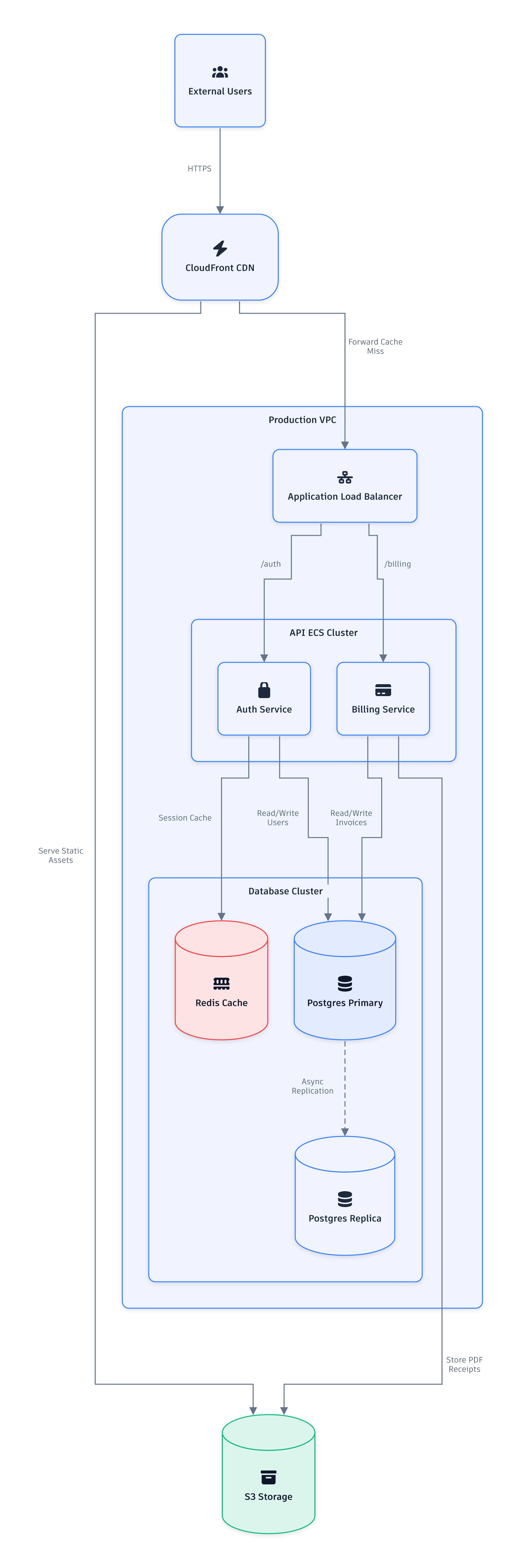Select the Application Load Balancer label
Viewport: 526px width, 1568px height.
344,497
